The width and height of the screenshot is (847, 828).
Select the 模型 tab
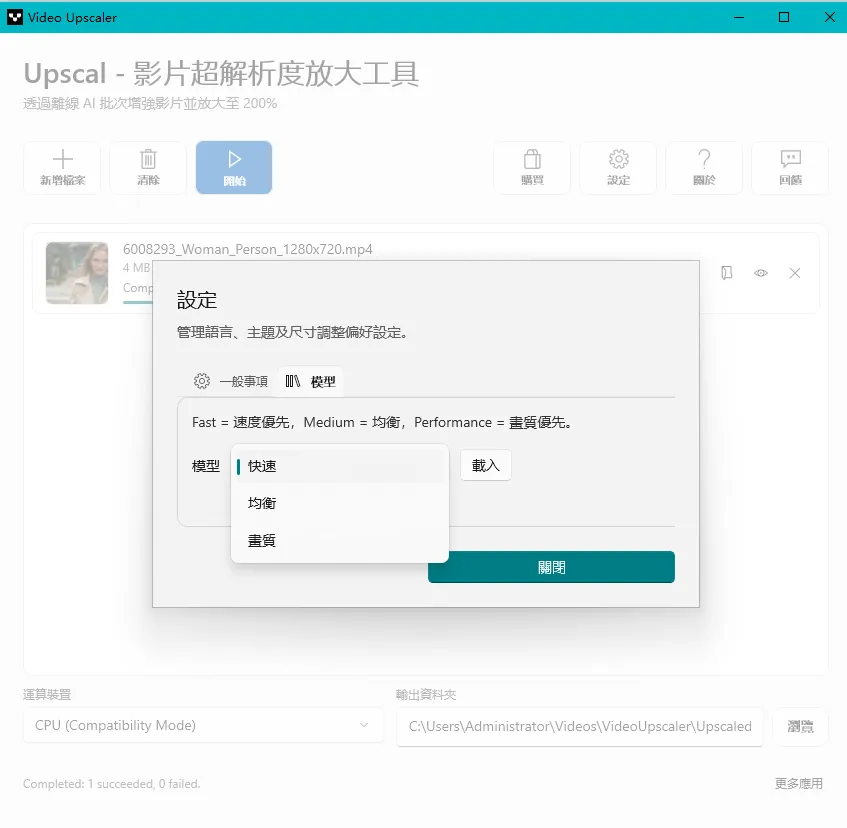click(x=311, y=381)
